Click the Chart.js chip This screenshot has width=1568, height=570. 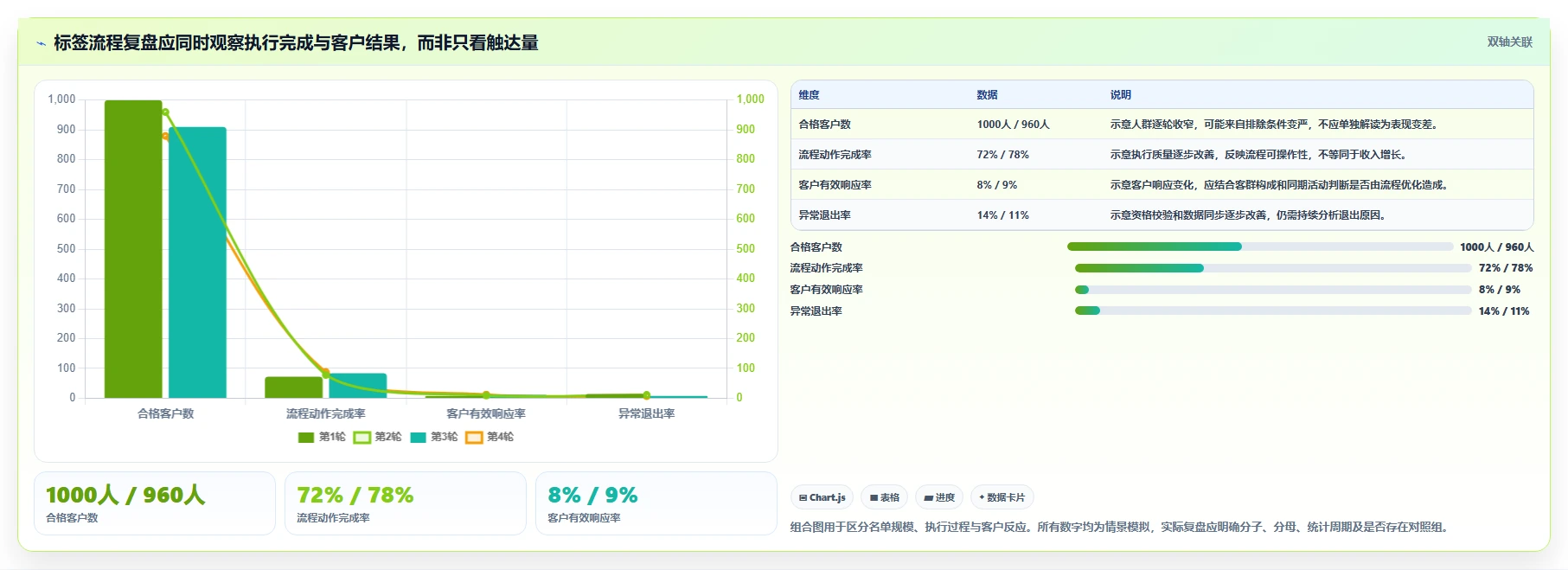pyautogui.click(x=822, y=497)
